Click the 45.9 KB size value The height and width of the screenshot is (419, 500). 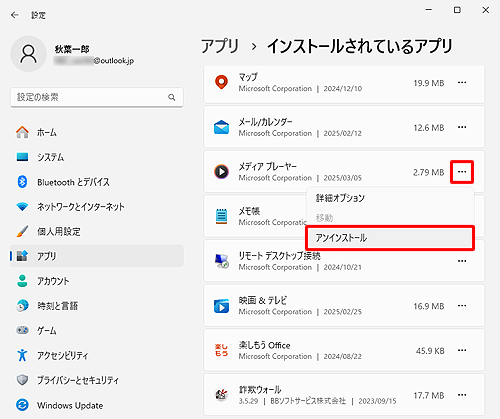point(430,351)
